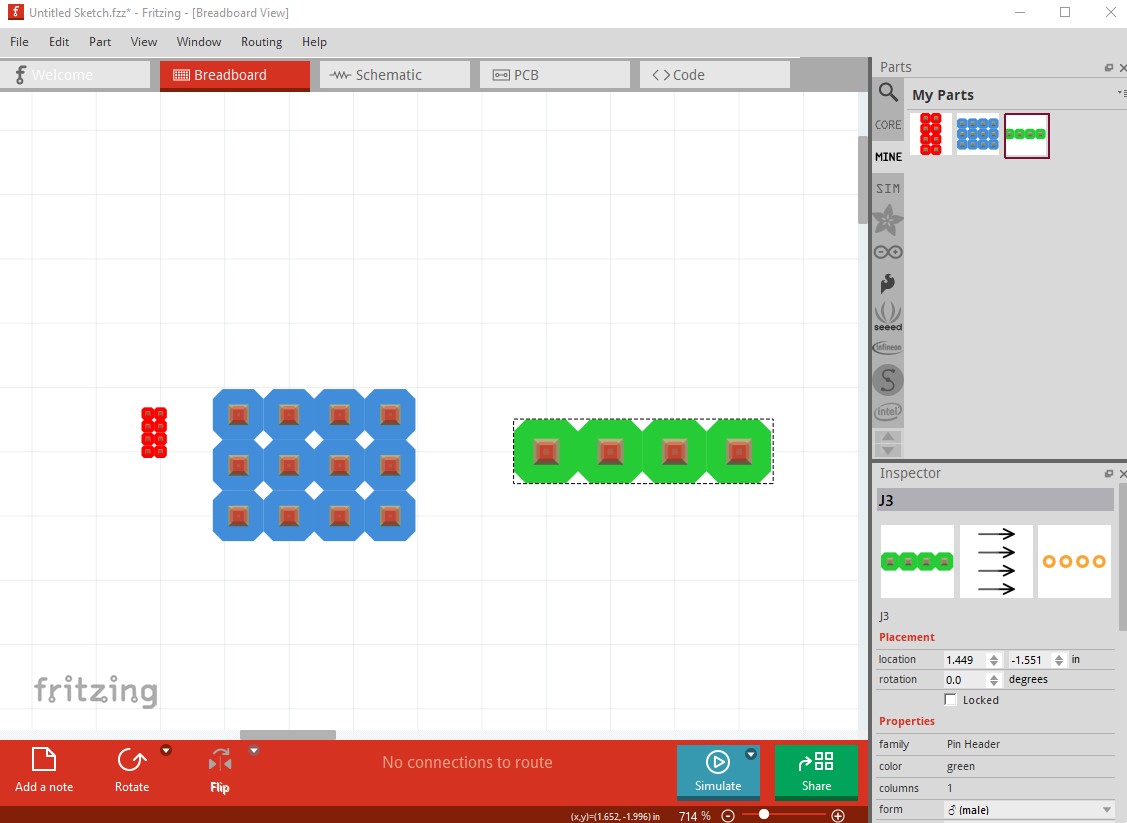This screenshot has height=823, width=1127.
Task: Expand the Rotate options dropdown arrow
Action: tap(166, 750)
